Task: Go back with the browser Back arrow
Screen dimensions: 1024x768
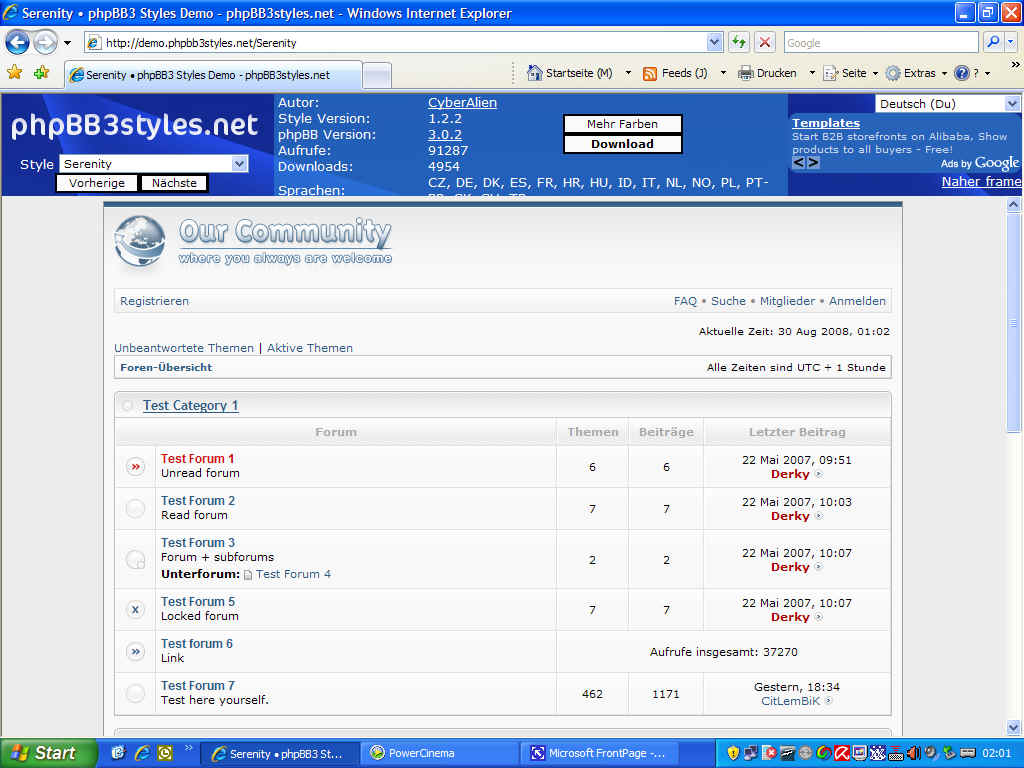Action: point(18,42)
